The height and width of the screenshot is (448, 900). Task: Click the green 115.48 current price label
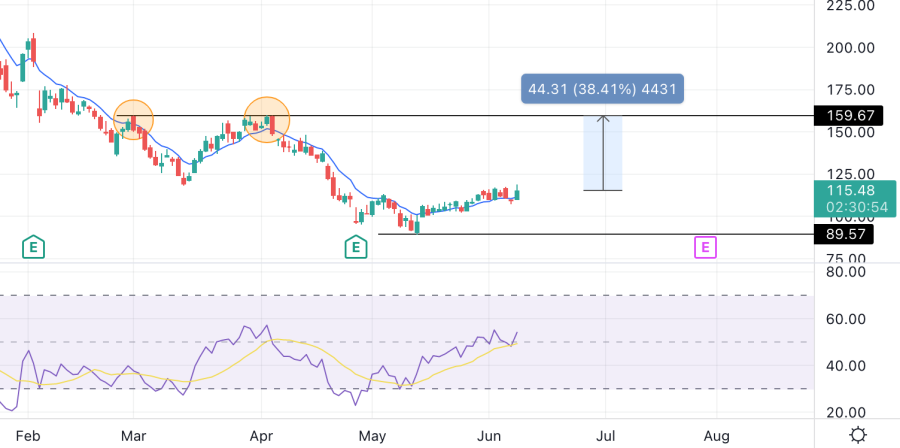pyautogui.click(x=845, y=190)
